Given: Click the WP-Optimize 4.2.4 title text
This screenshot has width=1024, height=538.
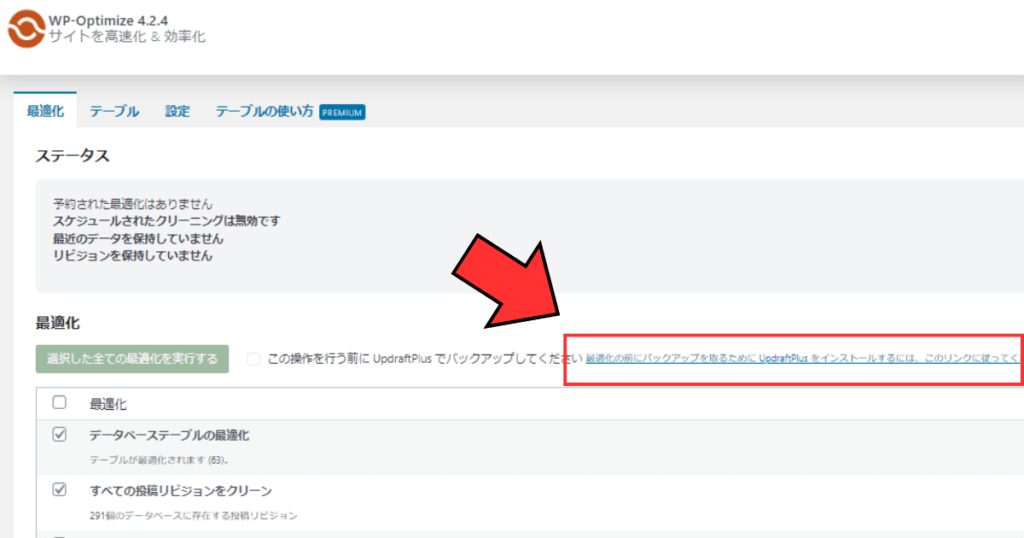Looking at the screenshot, I should click(109, 17).
